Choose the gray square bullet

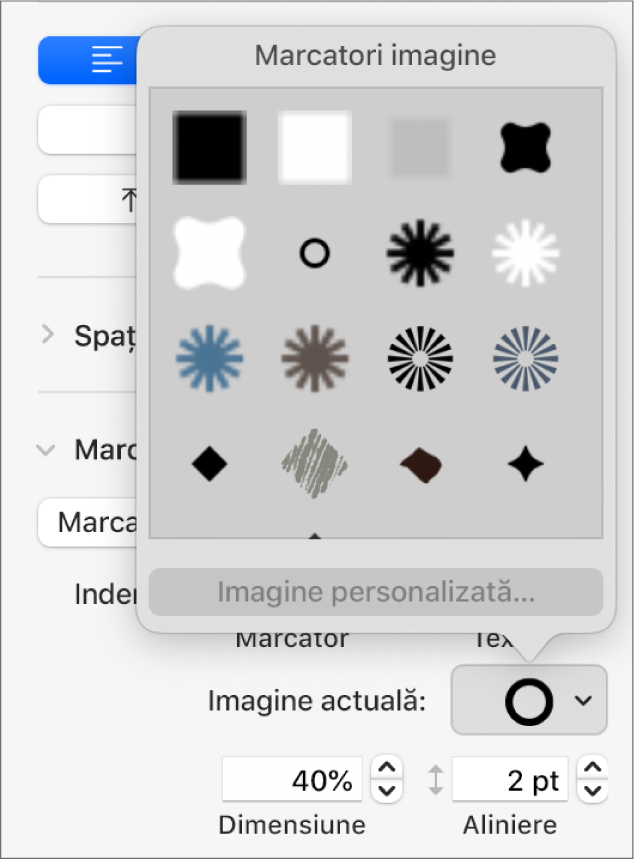[420, 145]
